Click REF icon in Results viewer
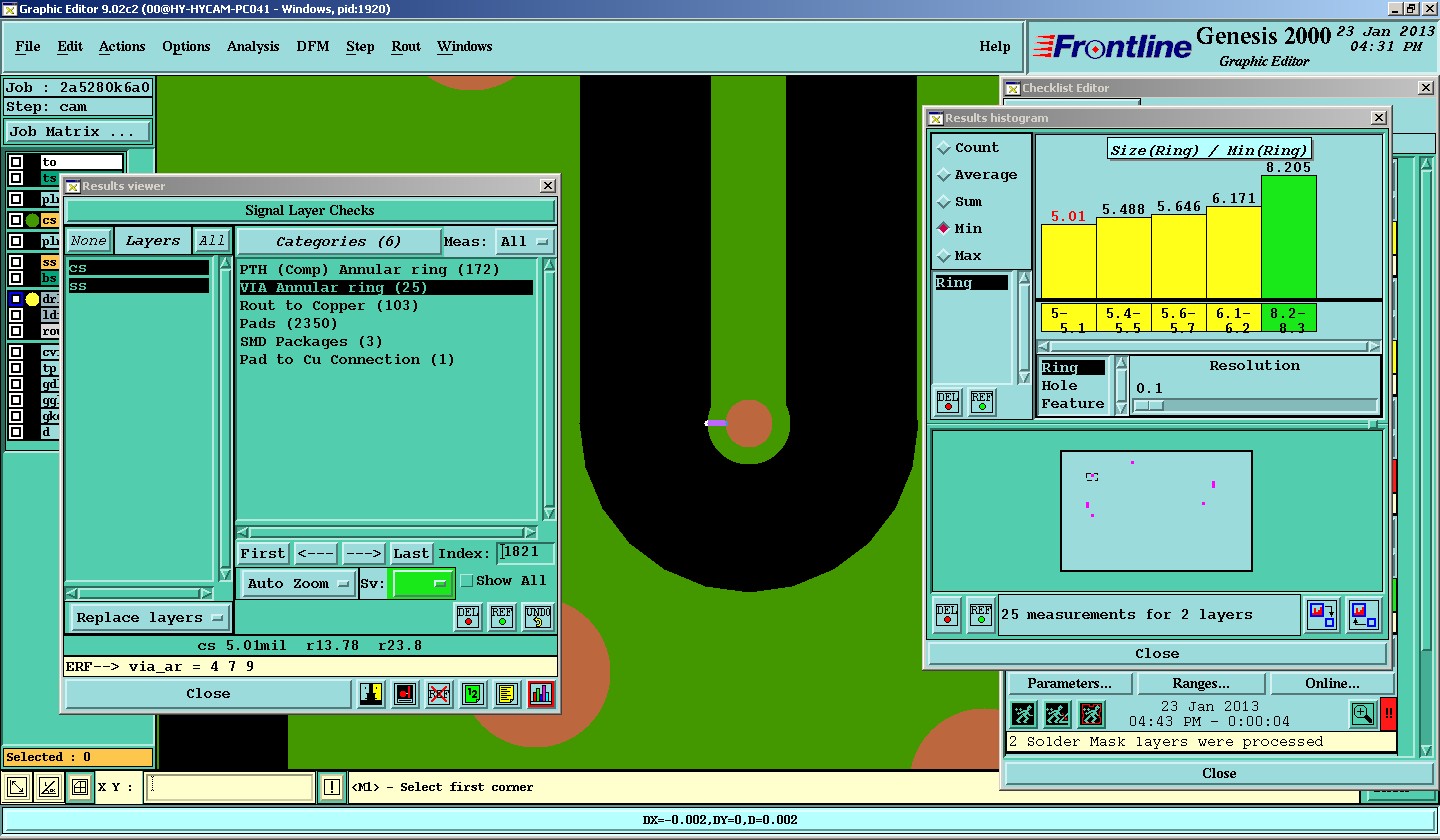 [x=503, y=617]
